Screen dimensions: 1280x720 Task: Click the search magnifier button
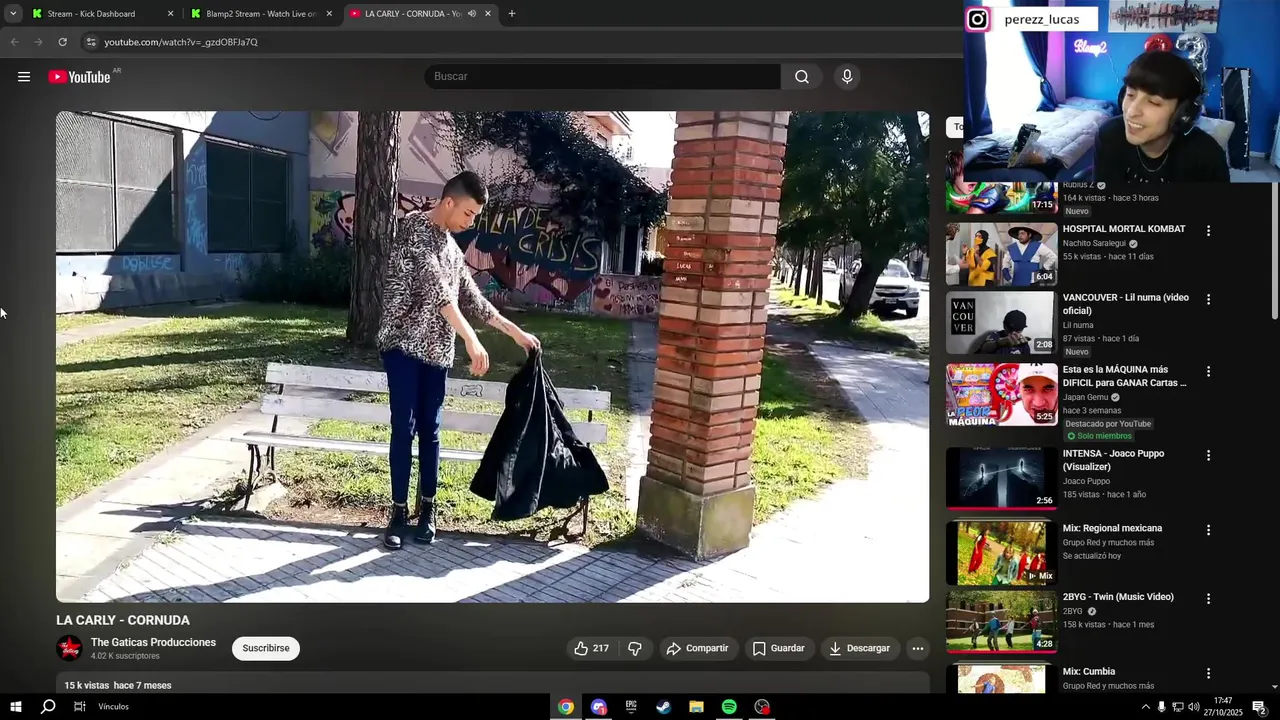tap(802, 77)
